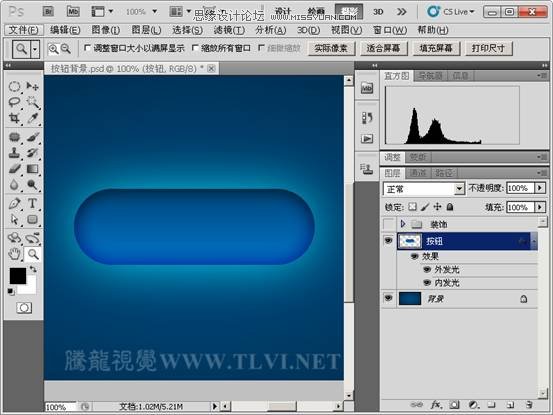This screenshot has height=415, width=553.
Task: Select the Lasso tool
Action: [14, 102]
